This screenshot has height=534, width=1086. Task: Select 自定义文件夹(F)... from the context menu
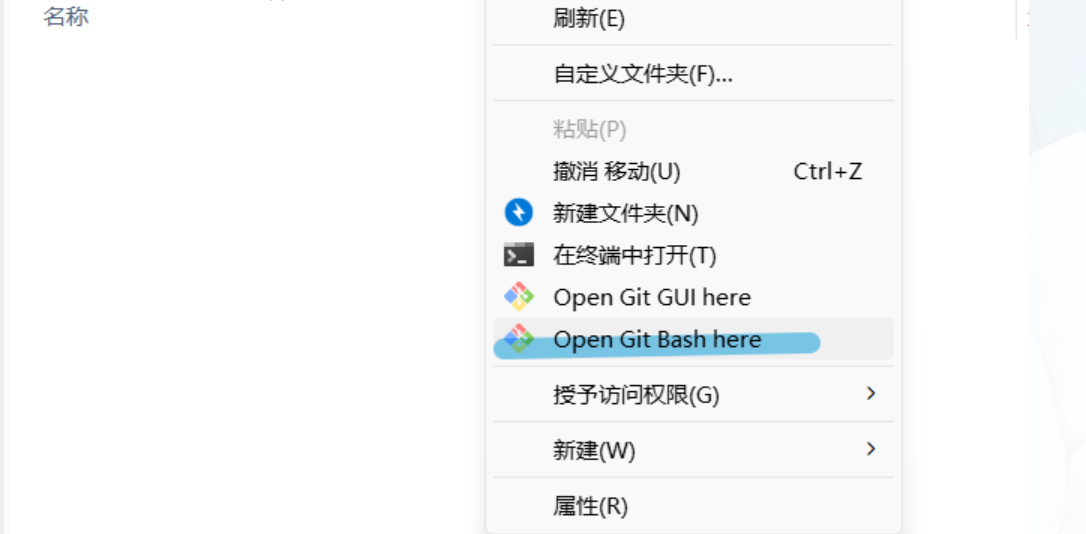pyautogui.click(x=693, y=73)
